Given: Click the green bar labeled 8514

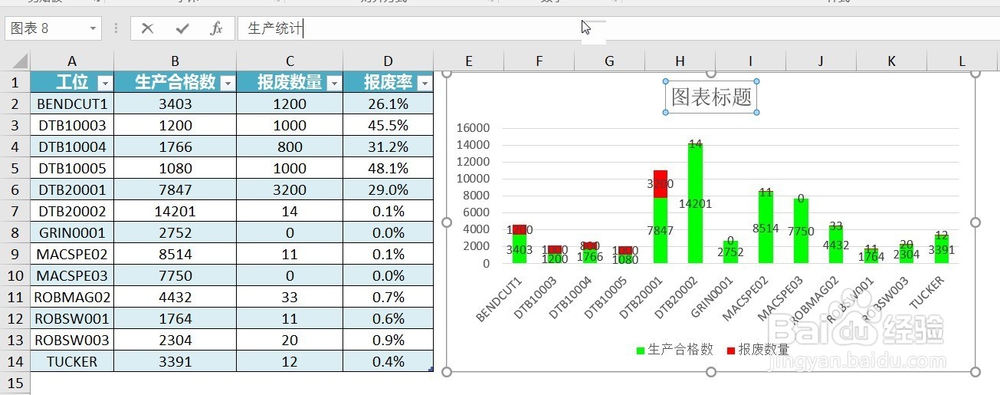Looking at the screenshot, I should [765, 227].
